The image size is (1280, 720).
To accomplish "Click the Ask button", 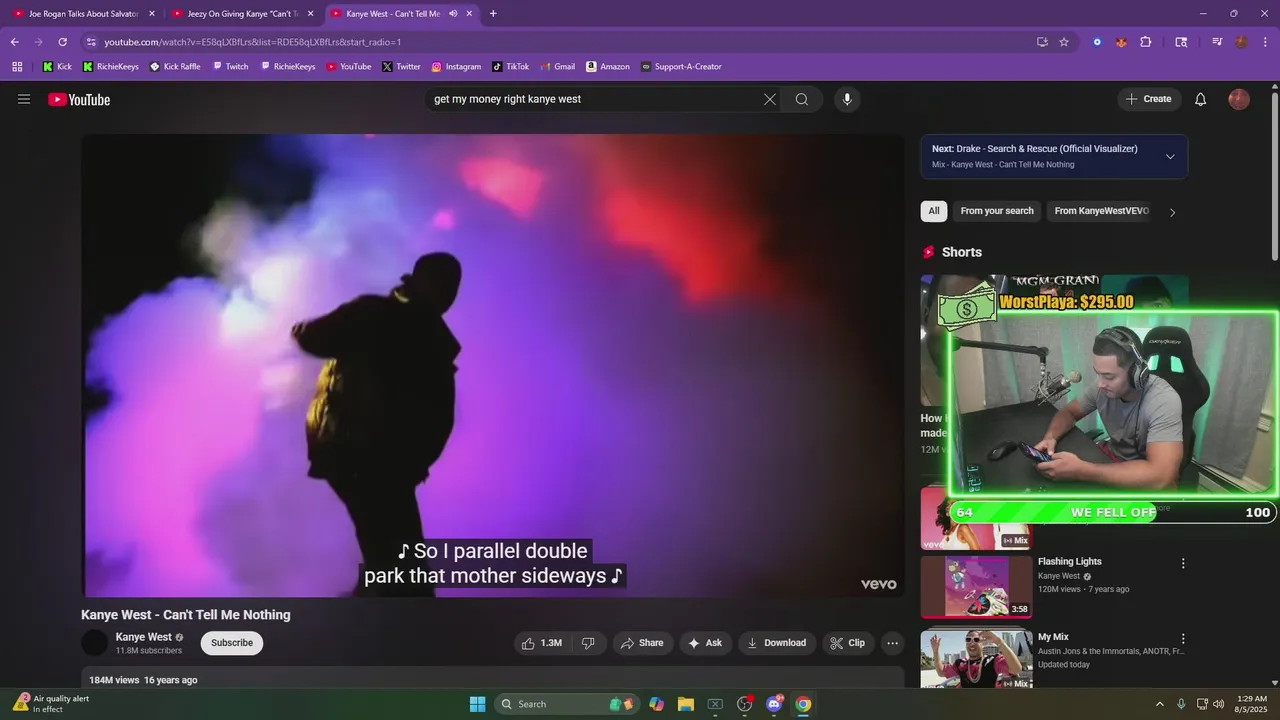I will [x=705, y=643].
